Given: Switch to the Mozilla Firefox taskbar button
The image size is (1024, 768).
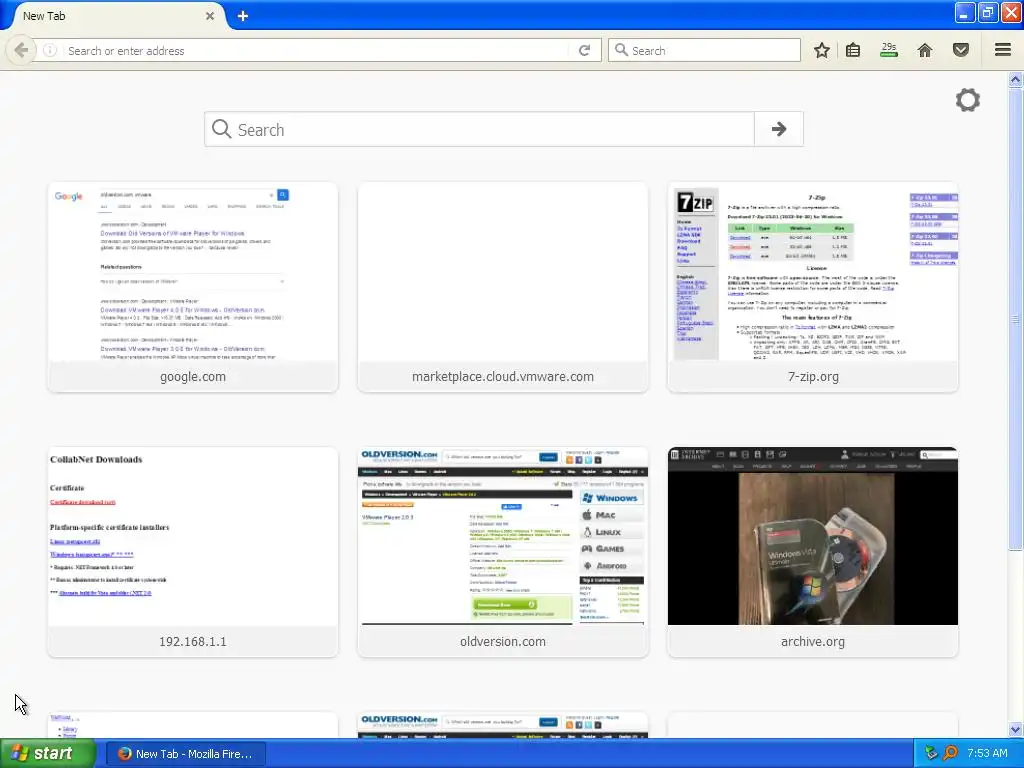Looking at the screenshot, I should click(x=185, y=754).
